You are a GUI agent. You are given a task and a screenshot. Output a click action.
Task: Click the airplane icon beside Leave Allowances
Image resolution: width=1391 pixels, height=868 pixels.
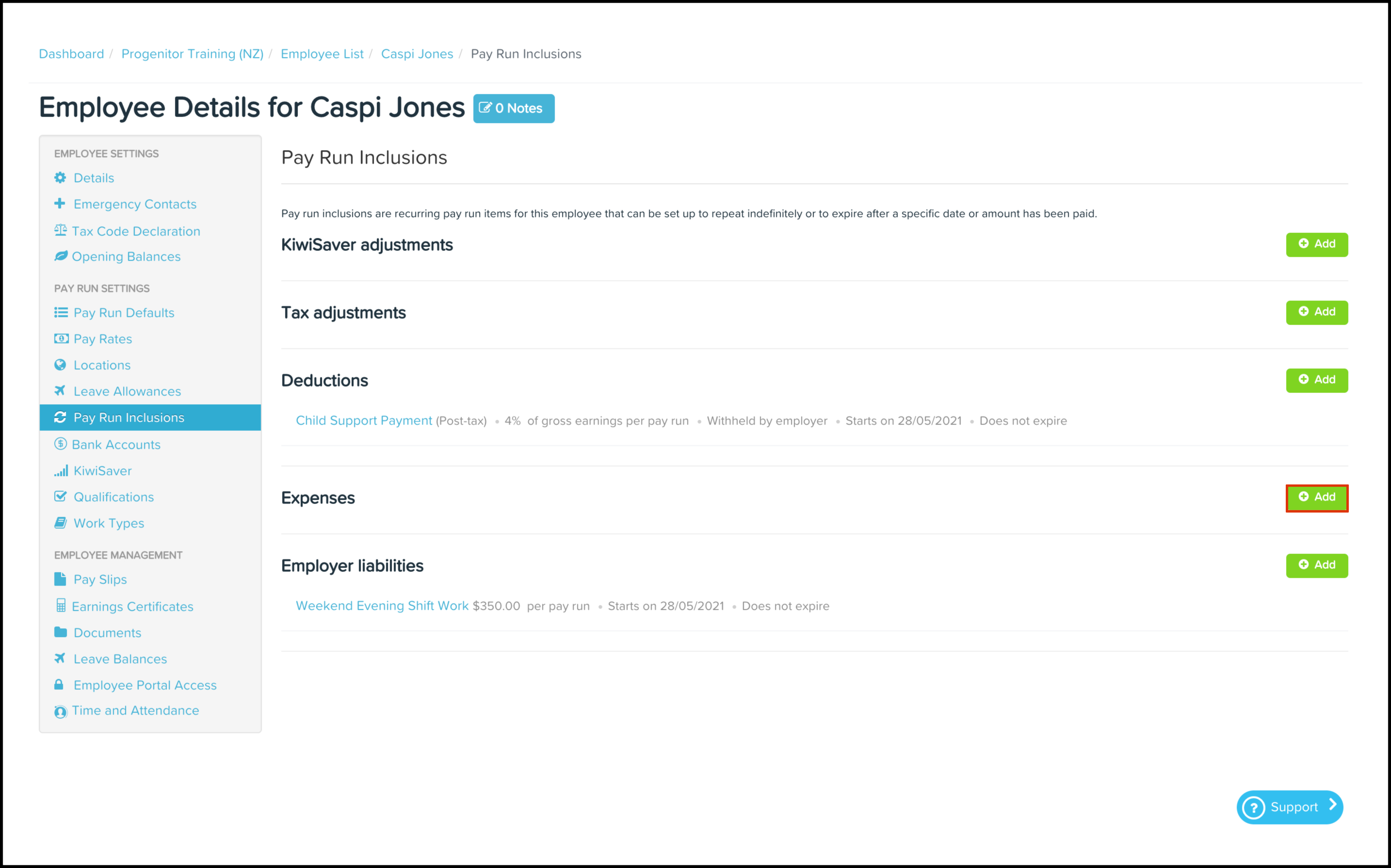pos(60,391)
